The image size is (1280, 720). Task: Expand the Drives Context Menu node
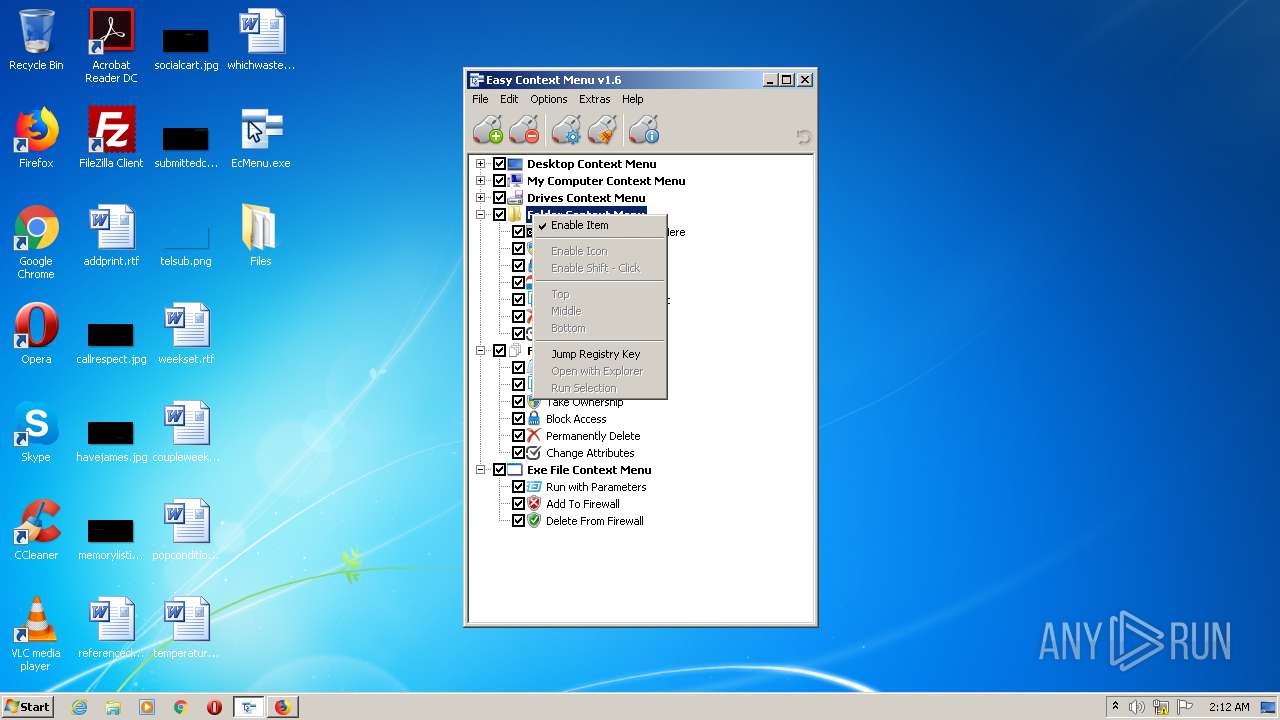pyautogui.click(x=481, y=198)
